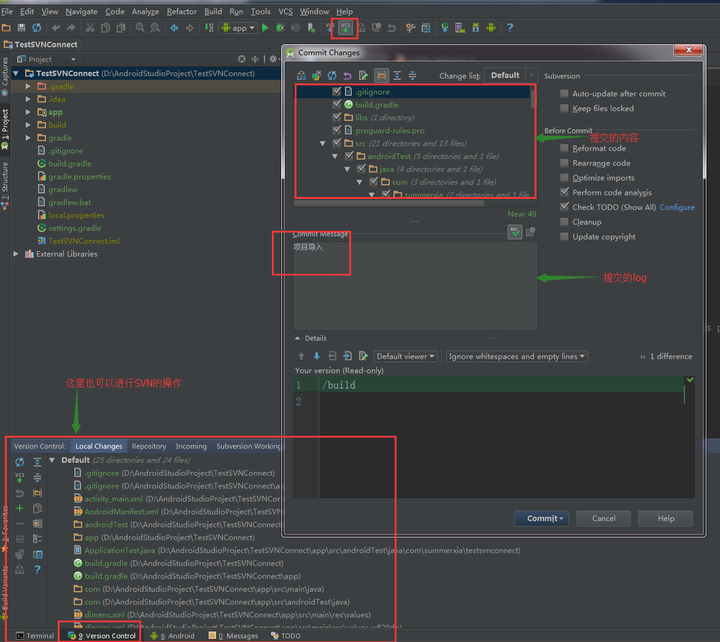
Task: Click the Project panel settings gear icon
Action: [273, 59]
